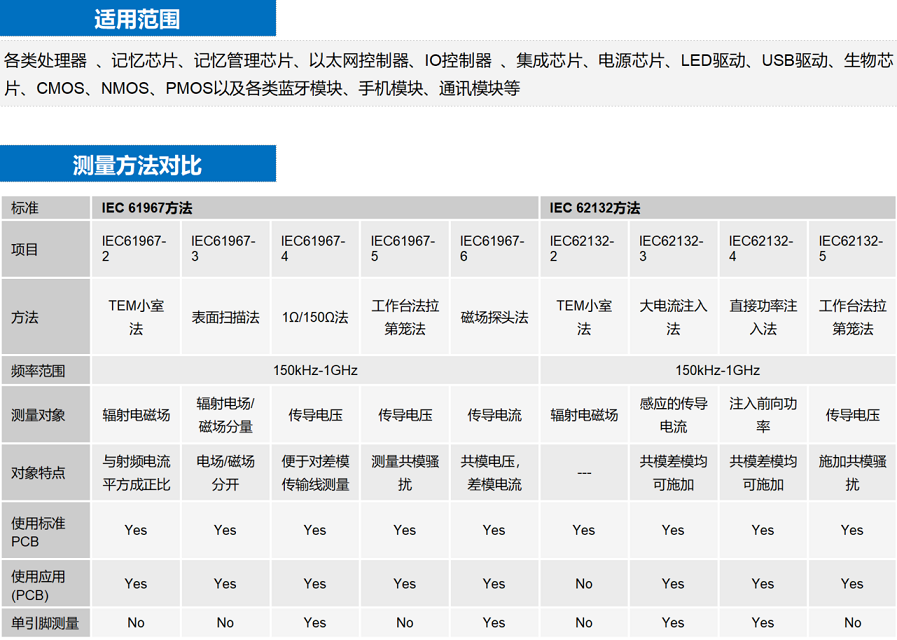Select the 项目 row label
Screen dimensions: 897x640
coord(46,249)
